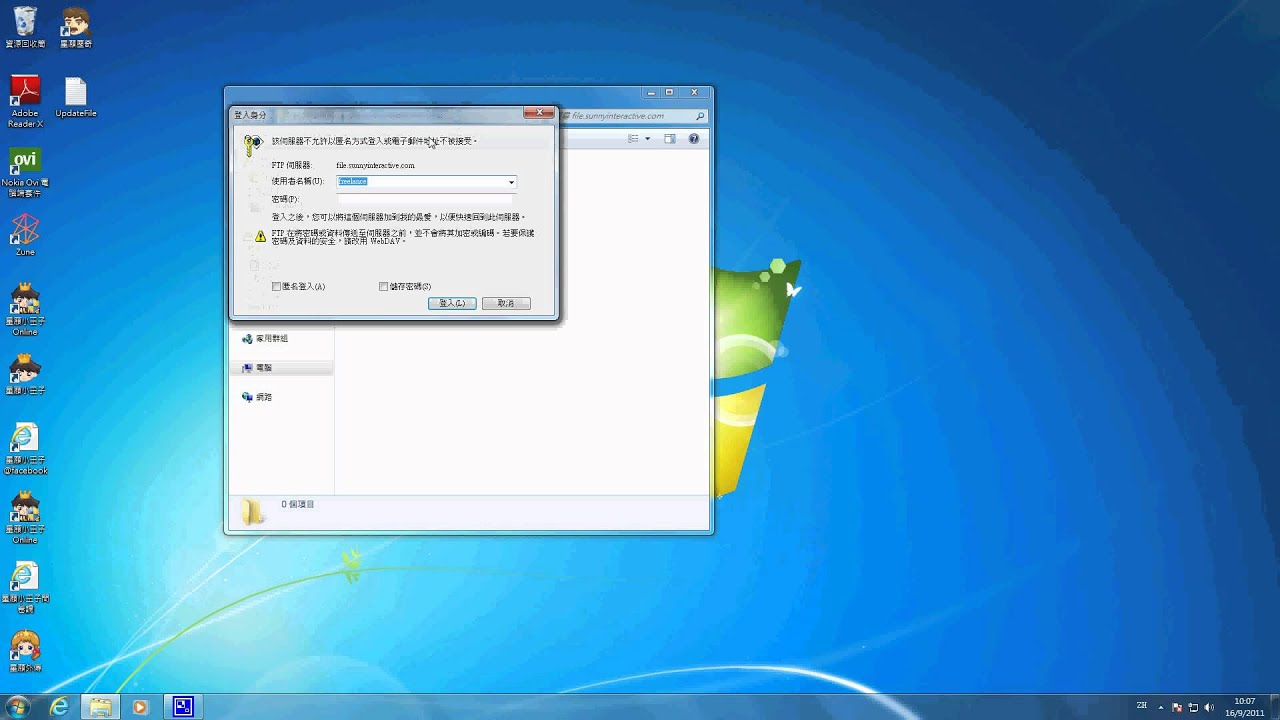Focus the Explorer search box file.sunnyinteractive.com
The height and width of the screenshot is (720, 1280).
click(632, 116)
